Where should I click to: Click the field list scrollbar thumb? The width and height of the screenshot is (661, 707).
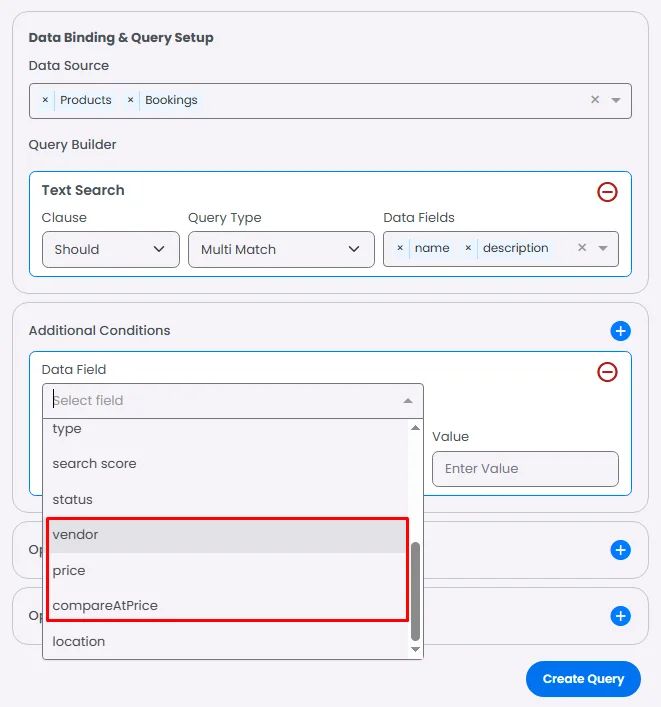[x=416, y=591]
